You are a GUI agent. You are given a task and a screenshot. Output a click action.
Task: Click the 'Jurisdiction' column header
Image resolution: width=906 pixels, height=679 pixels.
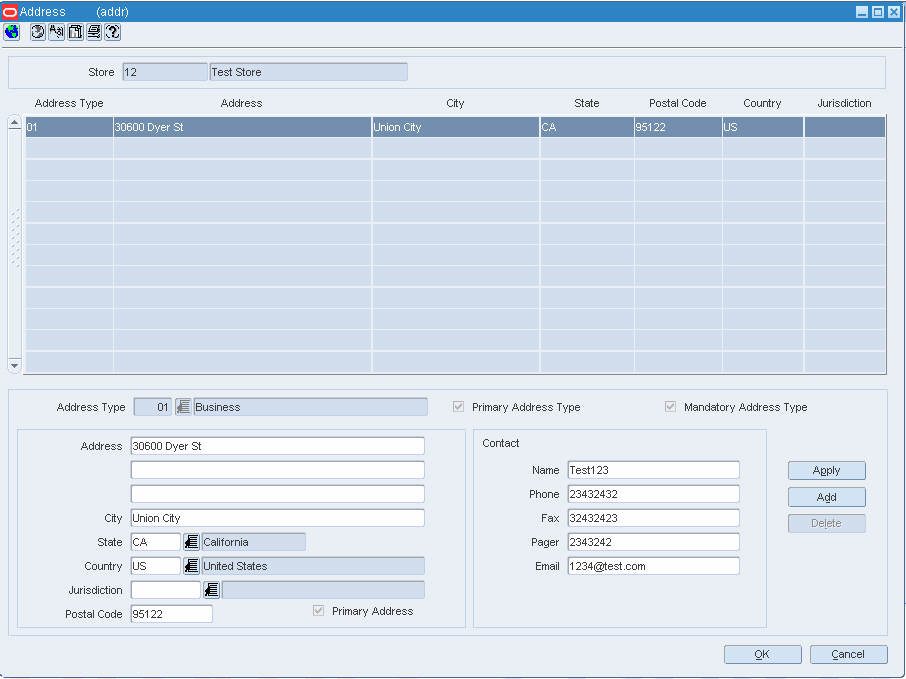coord(844,103)
